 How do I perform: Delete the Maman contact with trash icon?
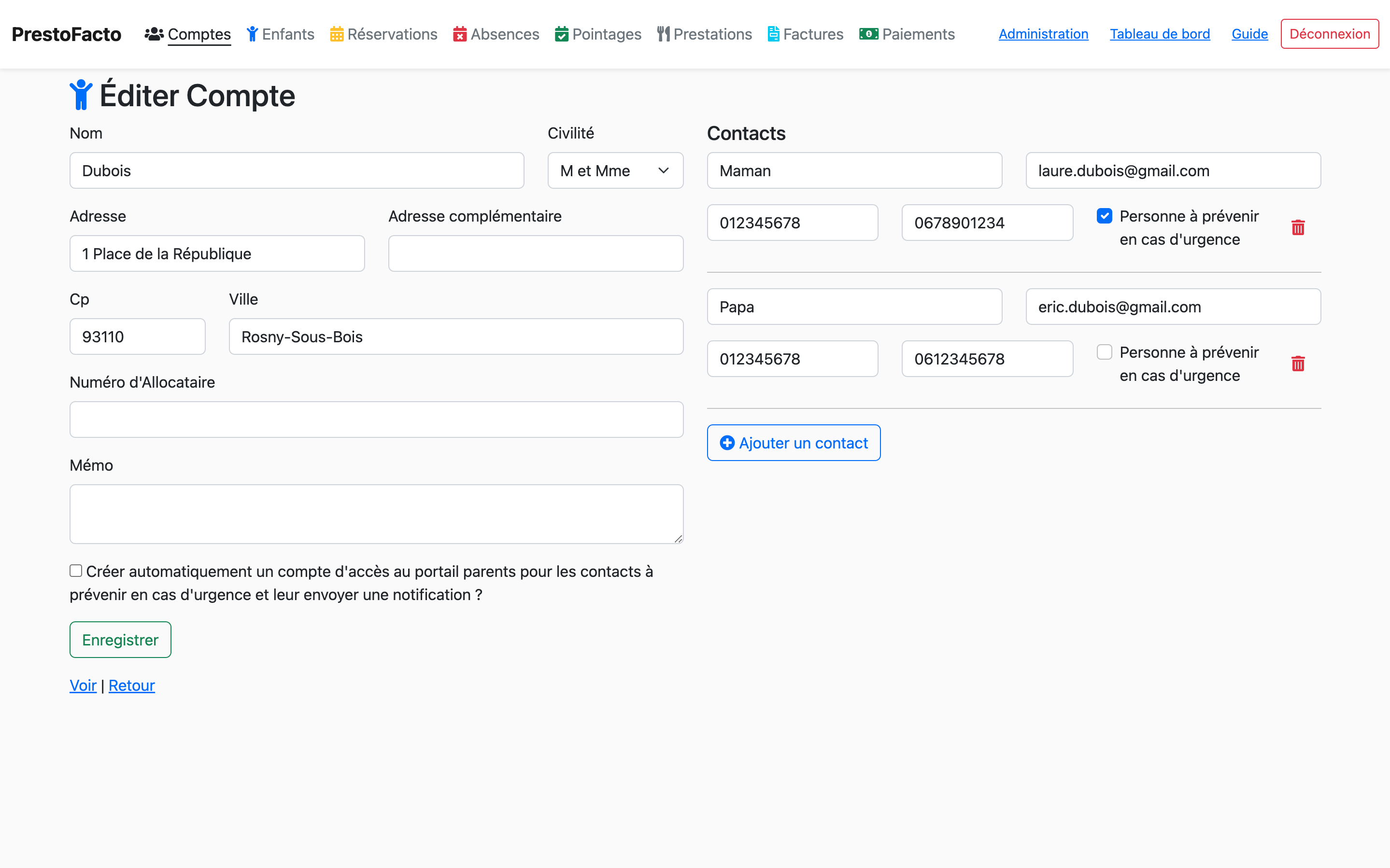(1298, 227)
